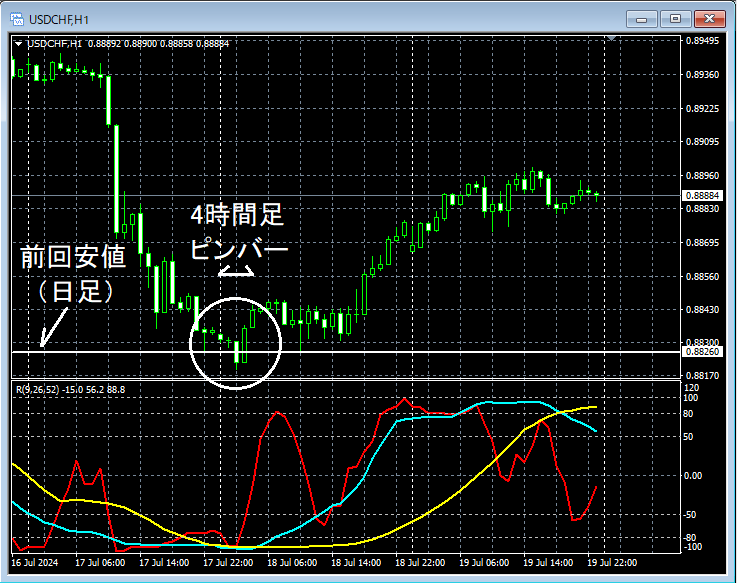Click the 0.88170 price scale label
This screenshot has width=738, height=583.
coord(702,375)
